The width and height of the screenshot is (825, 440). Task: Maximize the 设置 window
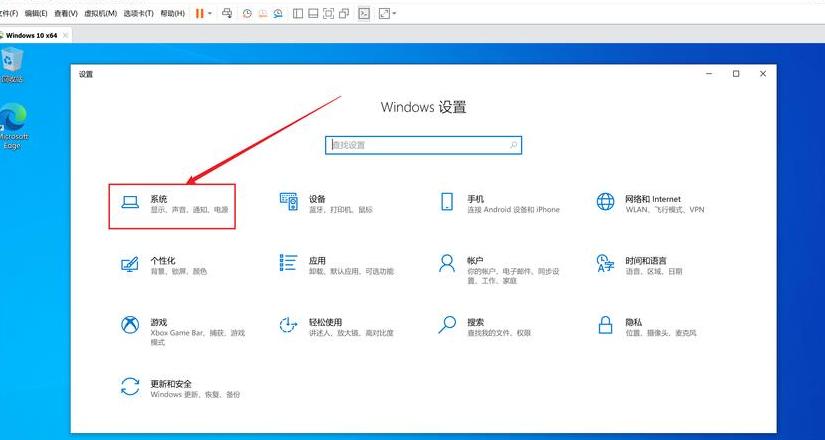click(736, 74)
